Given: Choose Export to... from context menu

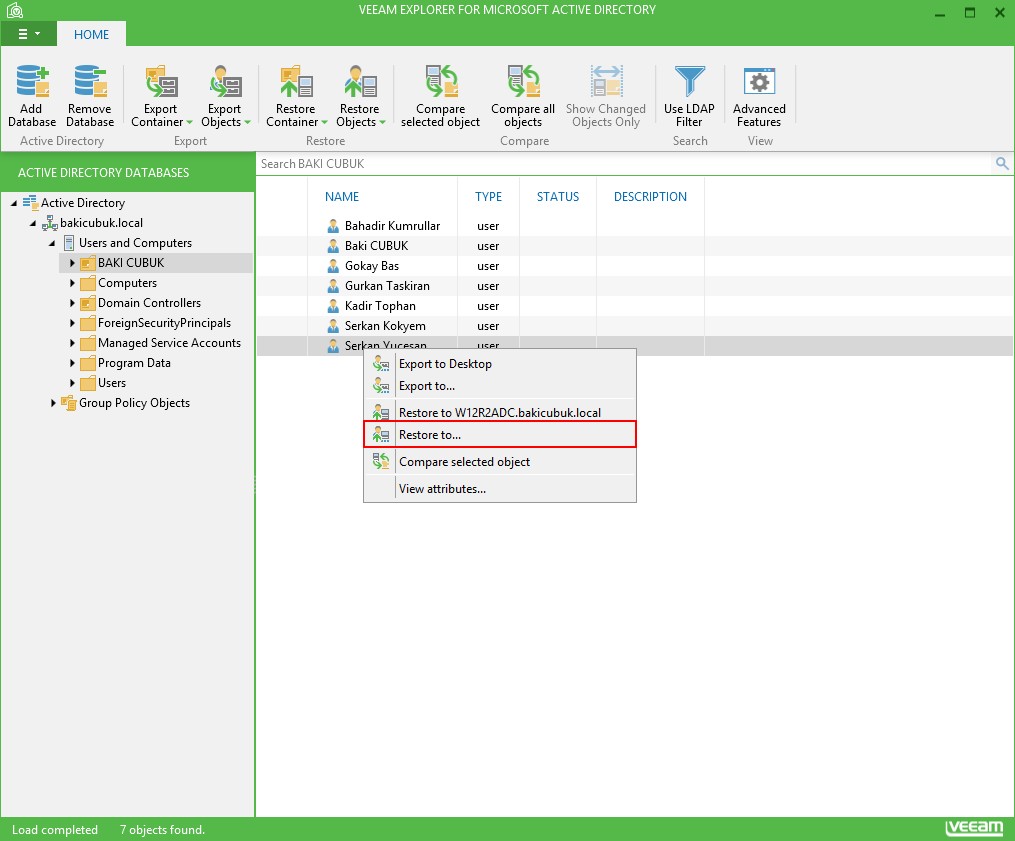Looking at the screenshot, I should (500, 386).
